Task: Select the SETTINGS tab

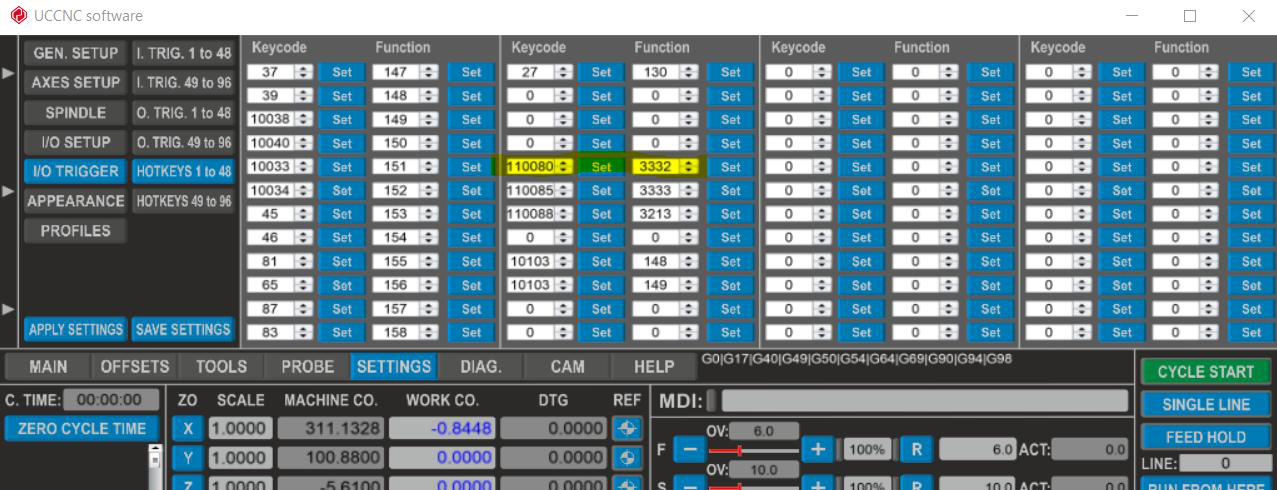Action: pyautogui.click(x=394, y=367)
